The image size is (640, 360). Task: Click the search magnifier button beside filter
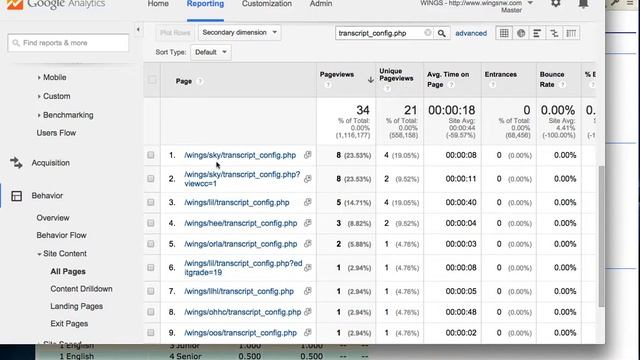tap(441, 33)
